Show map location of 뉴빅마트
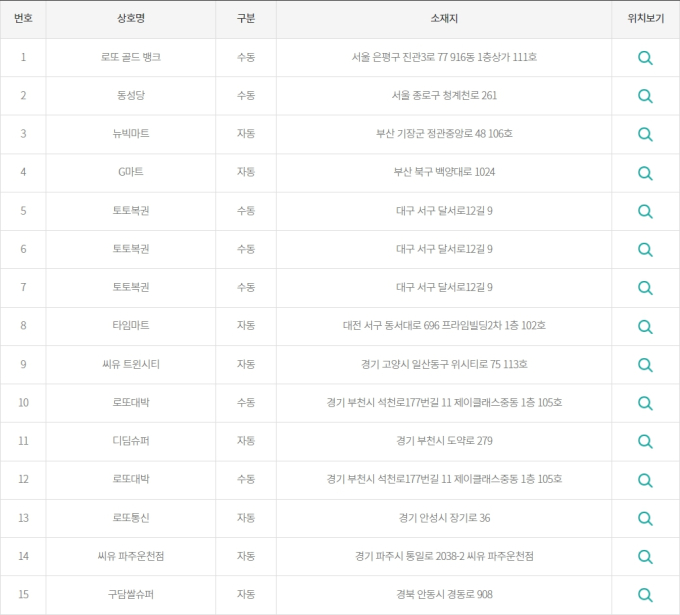The width and height of the screenshot is (680, 615). 645,134
